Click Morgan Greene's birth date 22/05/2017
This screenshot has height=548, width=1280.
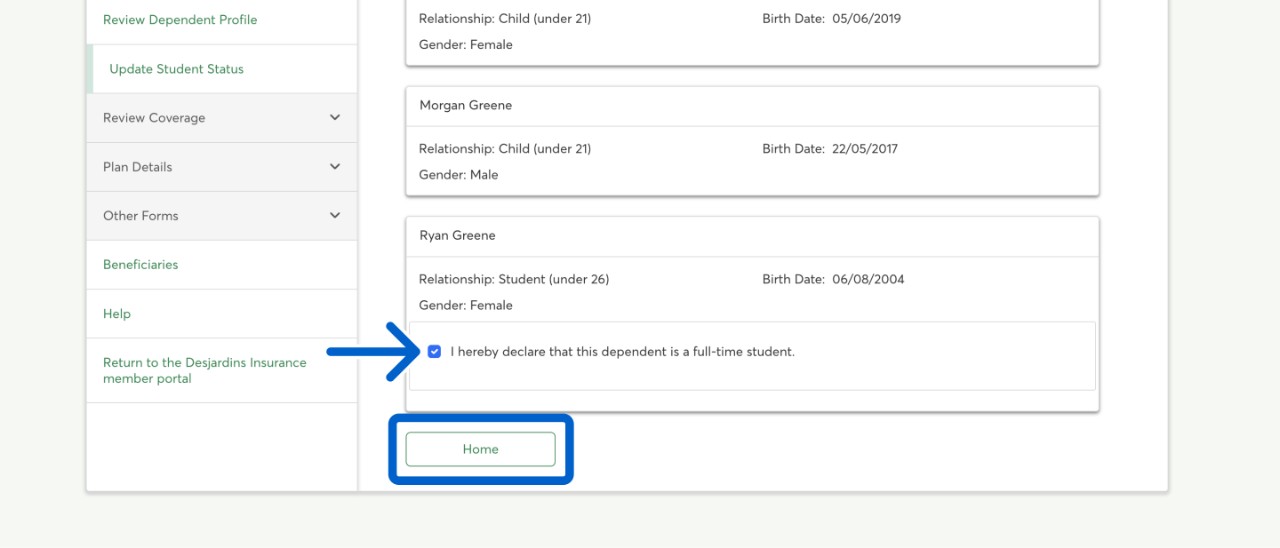tap(864, 149)
